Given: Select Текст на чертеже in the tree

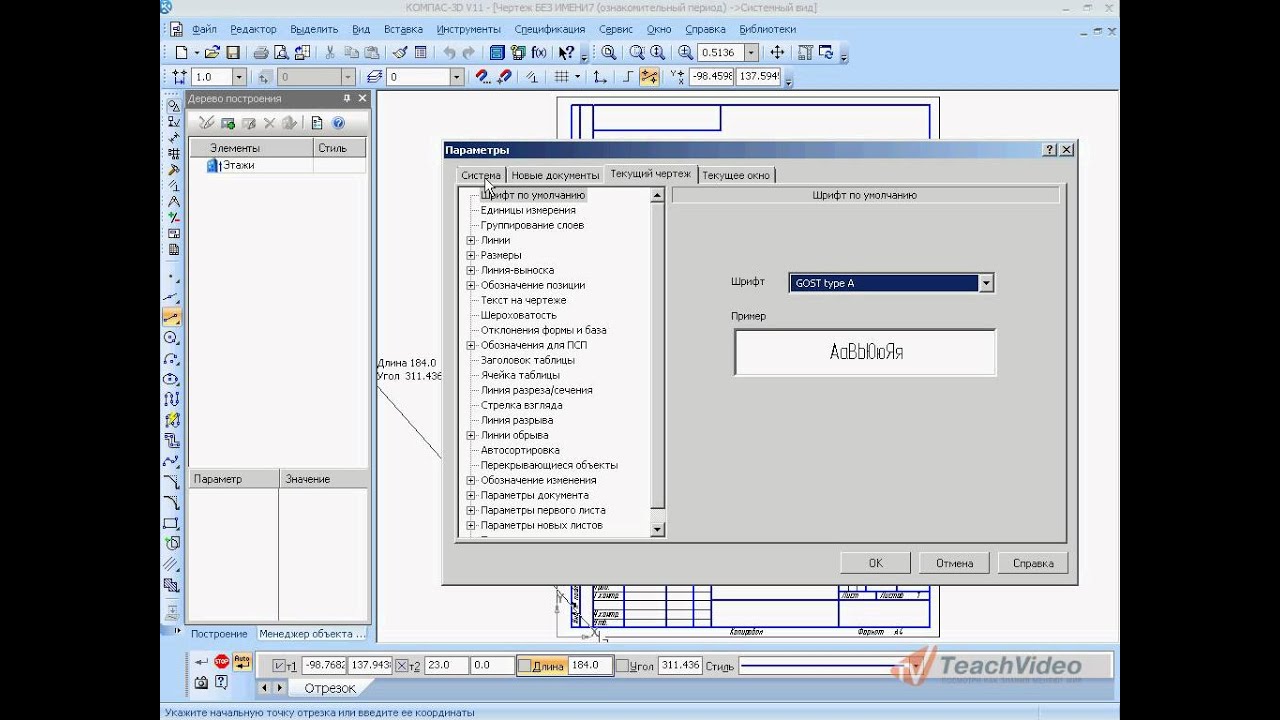Looking at the screenshot, I should (523, 300).
